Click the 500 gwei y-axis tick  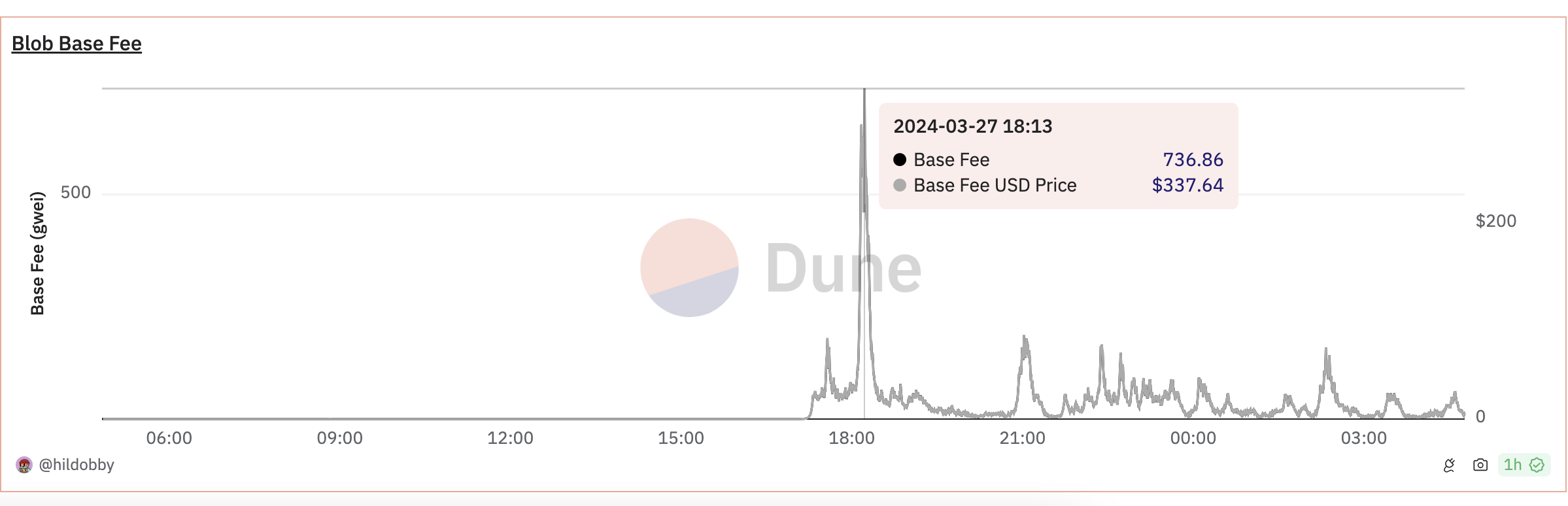coord(75,193)
